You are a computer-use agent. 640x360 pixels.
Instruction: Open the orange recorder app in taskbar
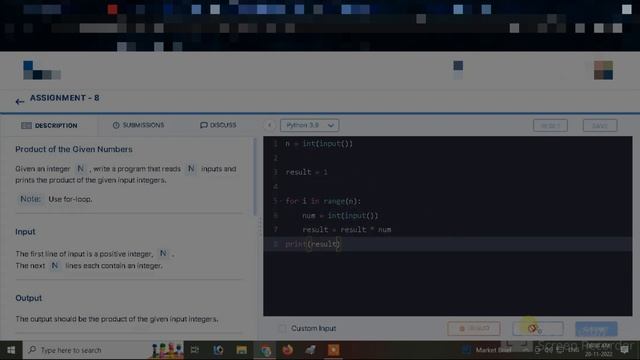333,350
